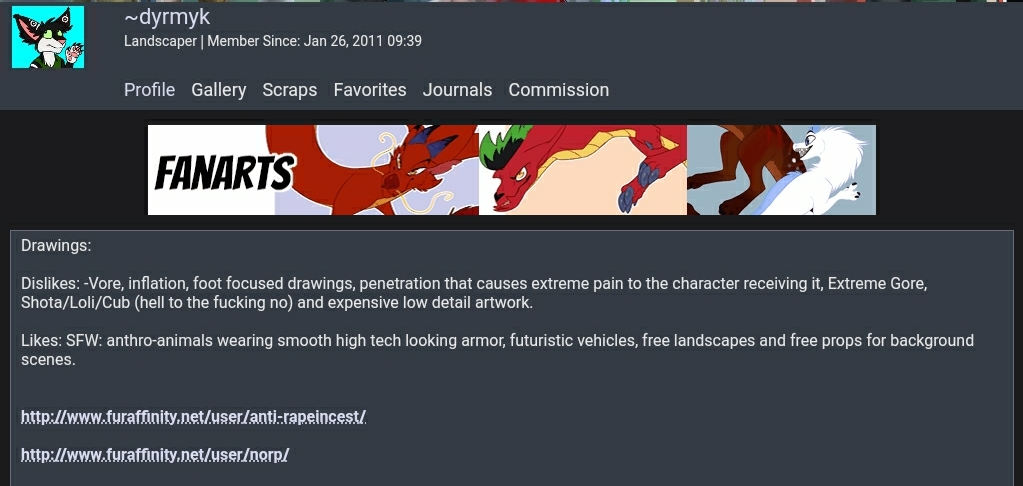View the Favorites tab
Viewport: 1023px width, 486px height.
tap(370, 89)
